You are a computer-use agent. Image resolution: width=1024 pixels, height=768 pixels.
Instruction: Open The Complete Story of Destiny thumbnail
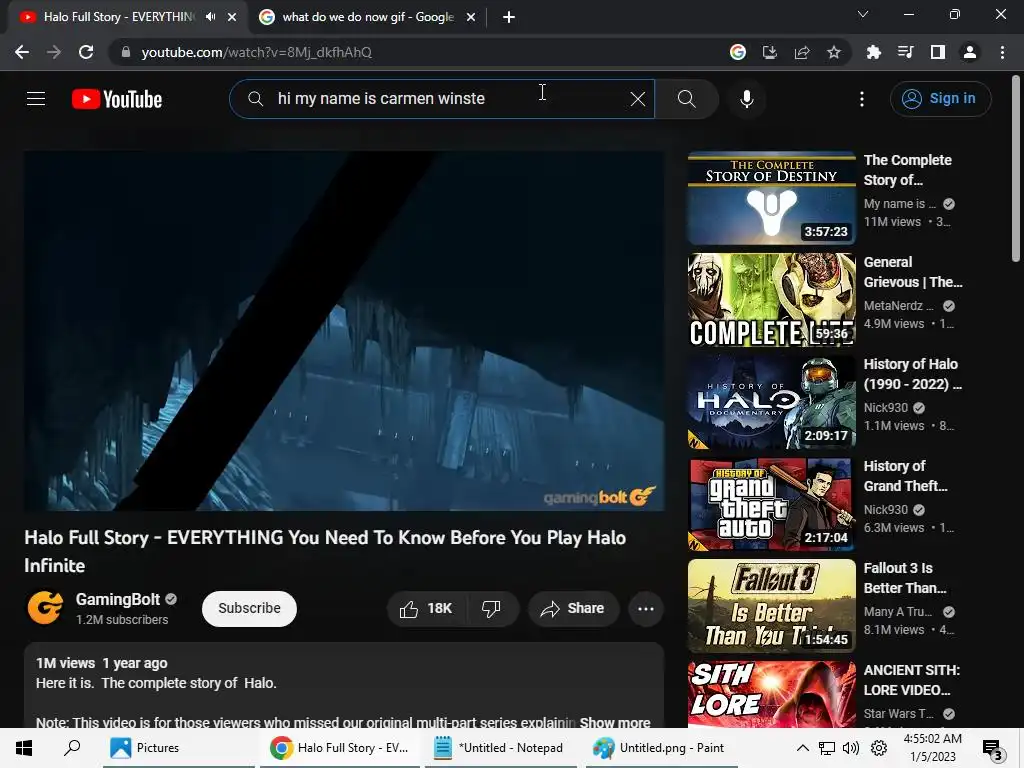pyautogui.click(x=771, y=198)
